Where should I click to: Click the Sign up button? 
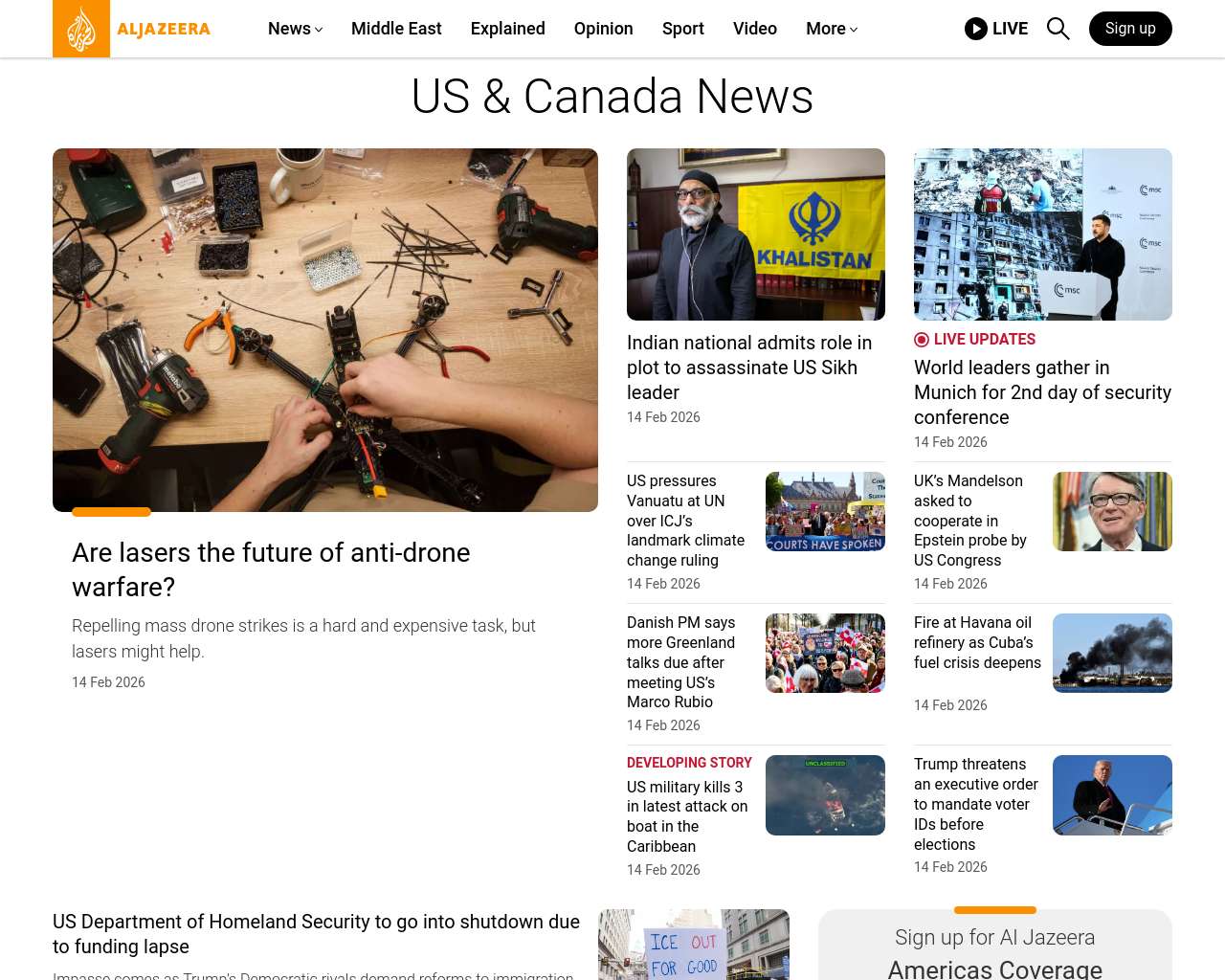point(1130,29)
